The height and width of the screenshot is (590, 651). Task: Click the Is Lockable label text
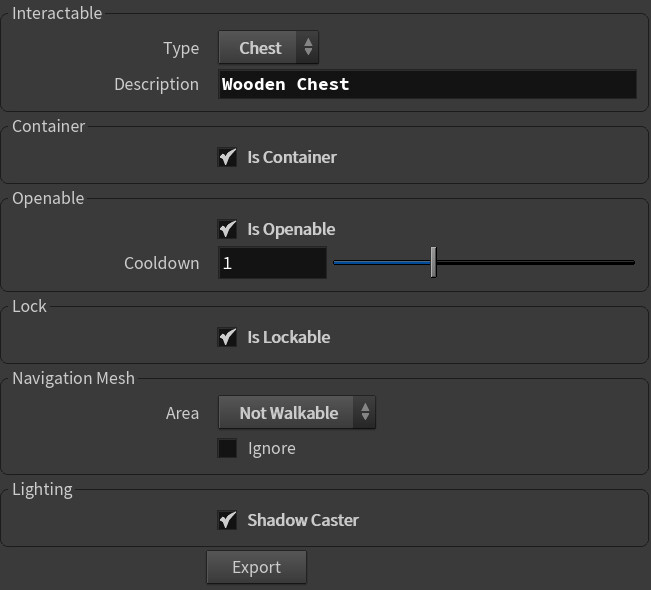click(x=289, y=337)
